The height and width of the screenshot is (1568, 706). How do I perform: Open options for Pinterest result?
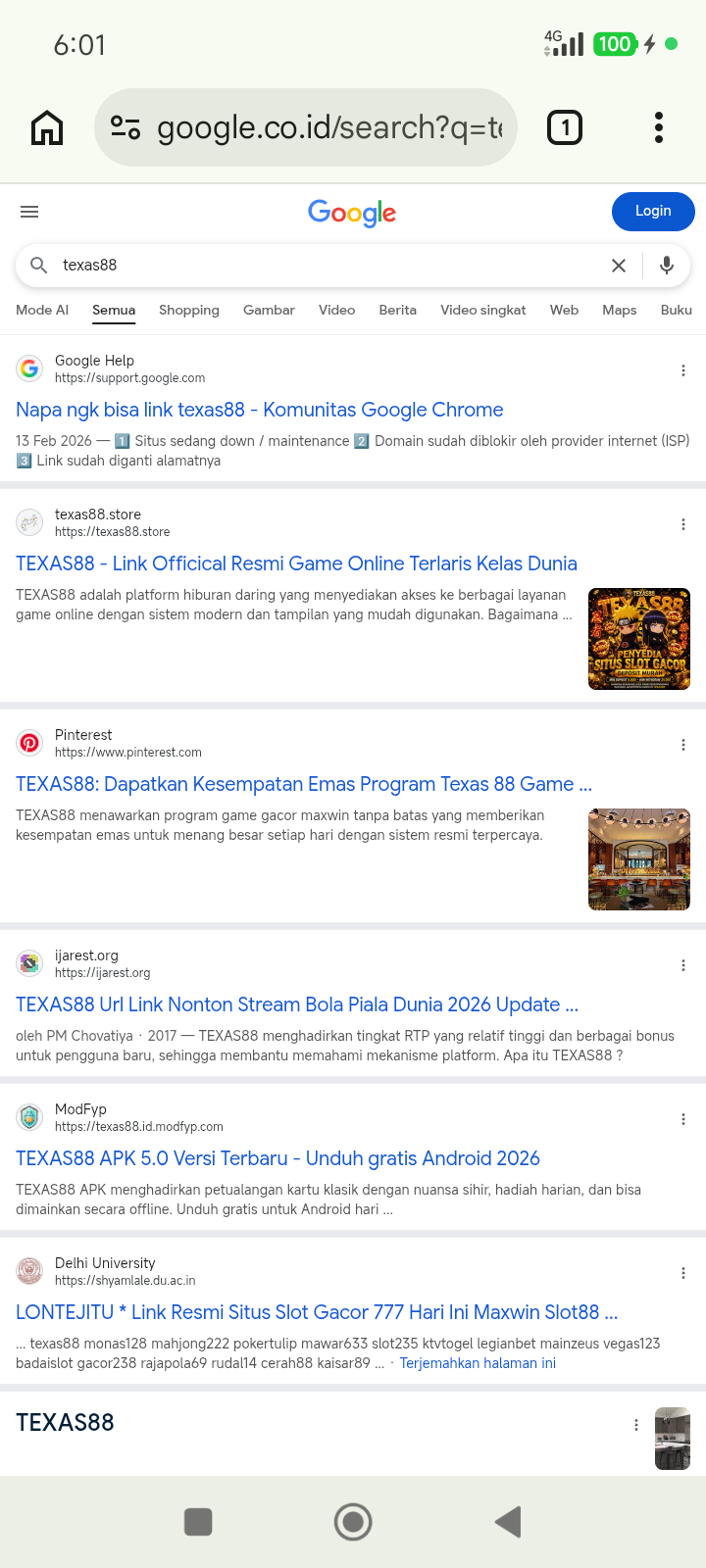click(x=683, y=745)
